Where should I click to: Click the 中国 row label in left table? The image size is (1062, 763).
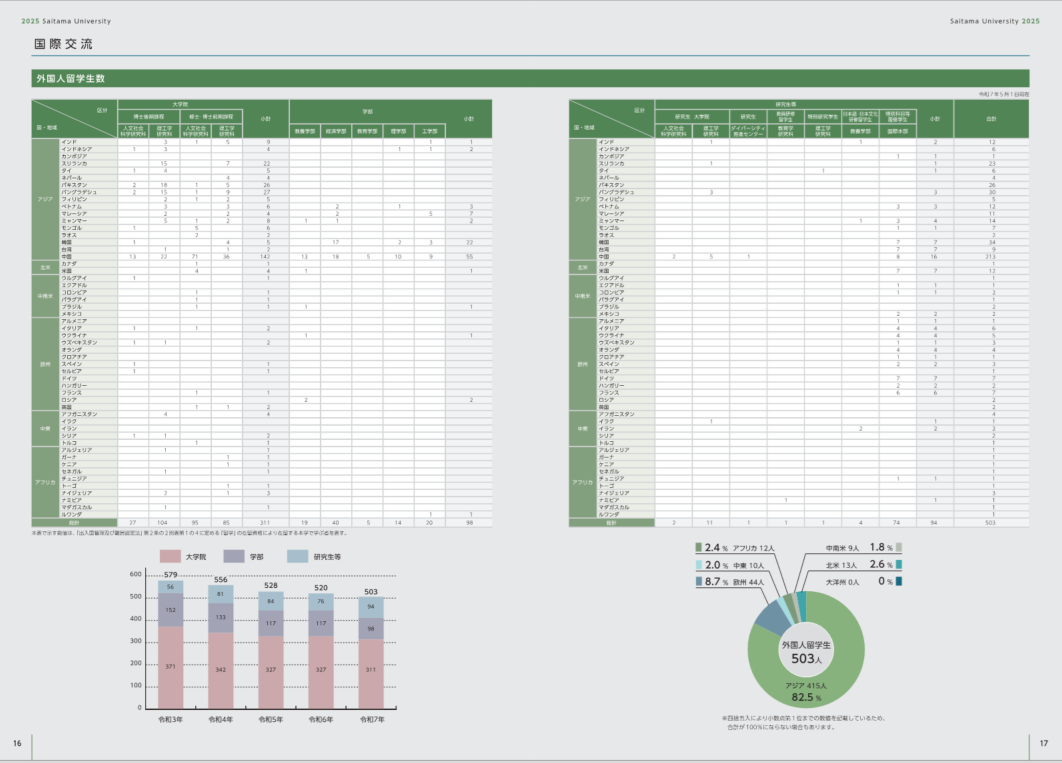click(67, 257)
